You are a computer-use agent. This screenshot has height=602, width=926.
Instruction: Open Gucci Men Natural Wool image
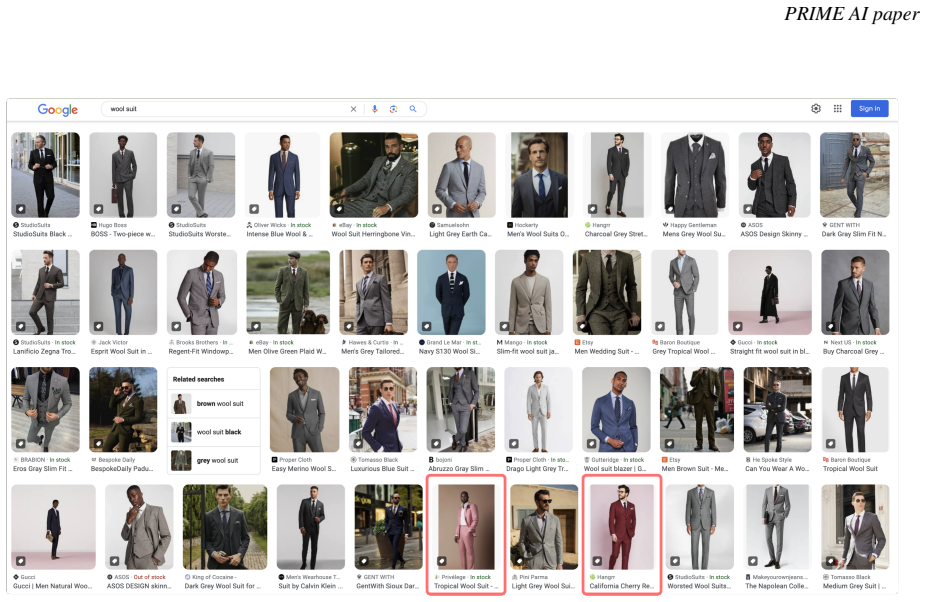[x=53, y=528]
